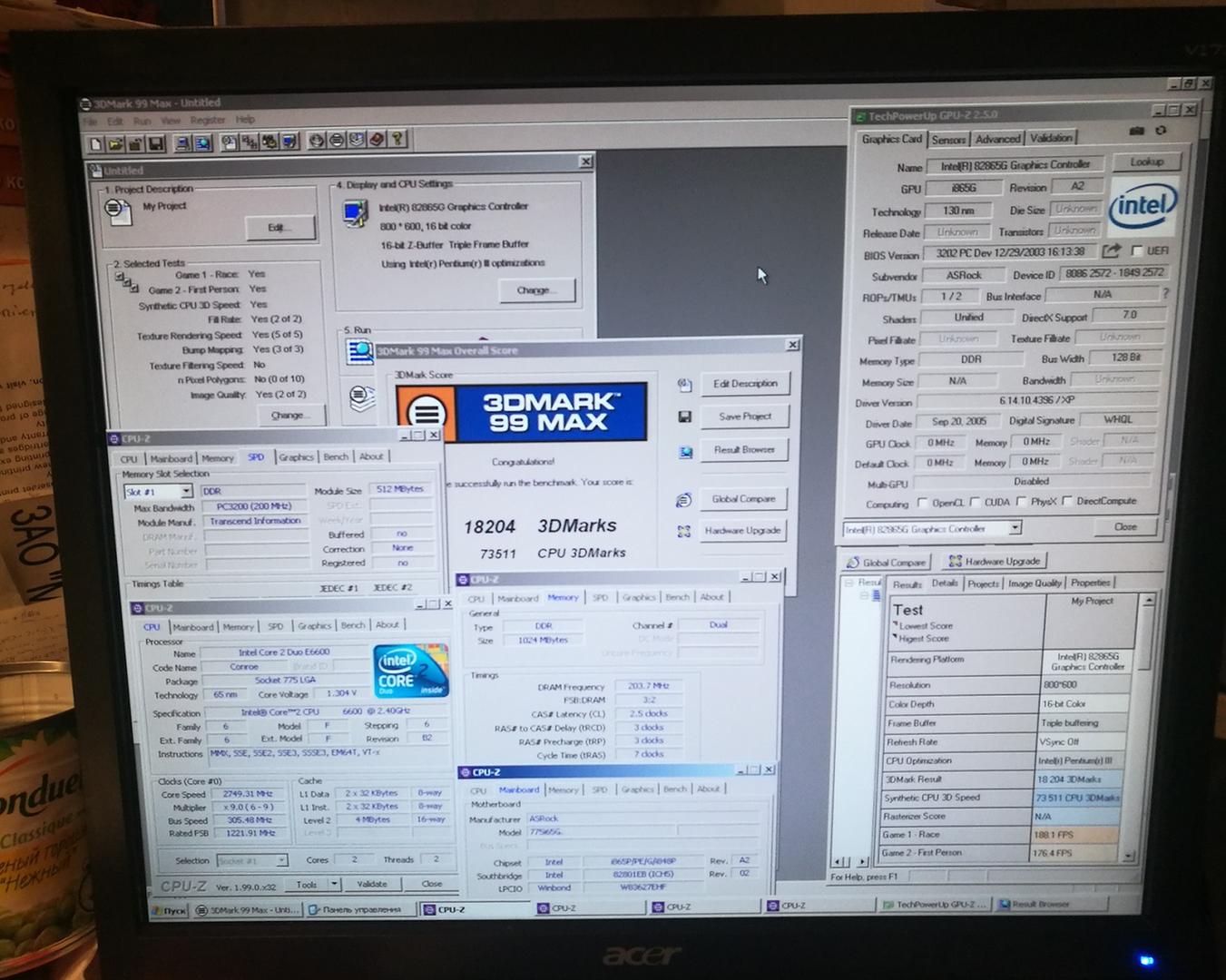1226x980 pixels.
Task: Switch to TechPowerUp GPU-Z taskbar item
Action: pyautogui.click(x=936, y=905)
